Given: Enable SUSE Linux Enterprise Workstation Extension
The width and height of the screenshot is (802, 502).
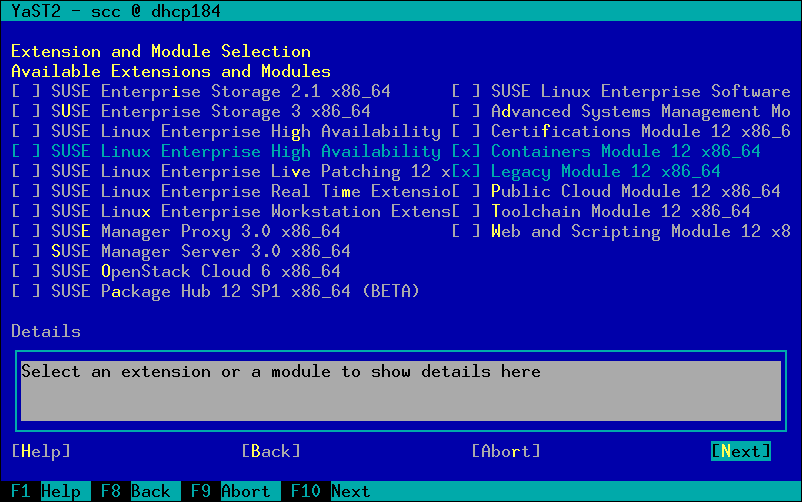Looking at the screenshot, I should (27, 212).
